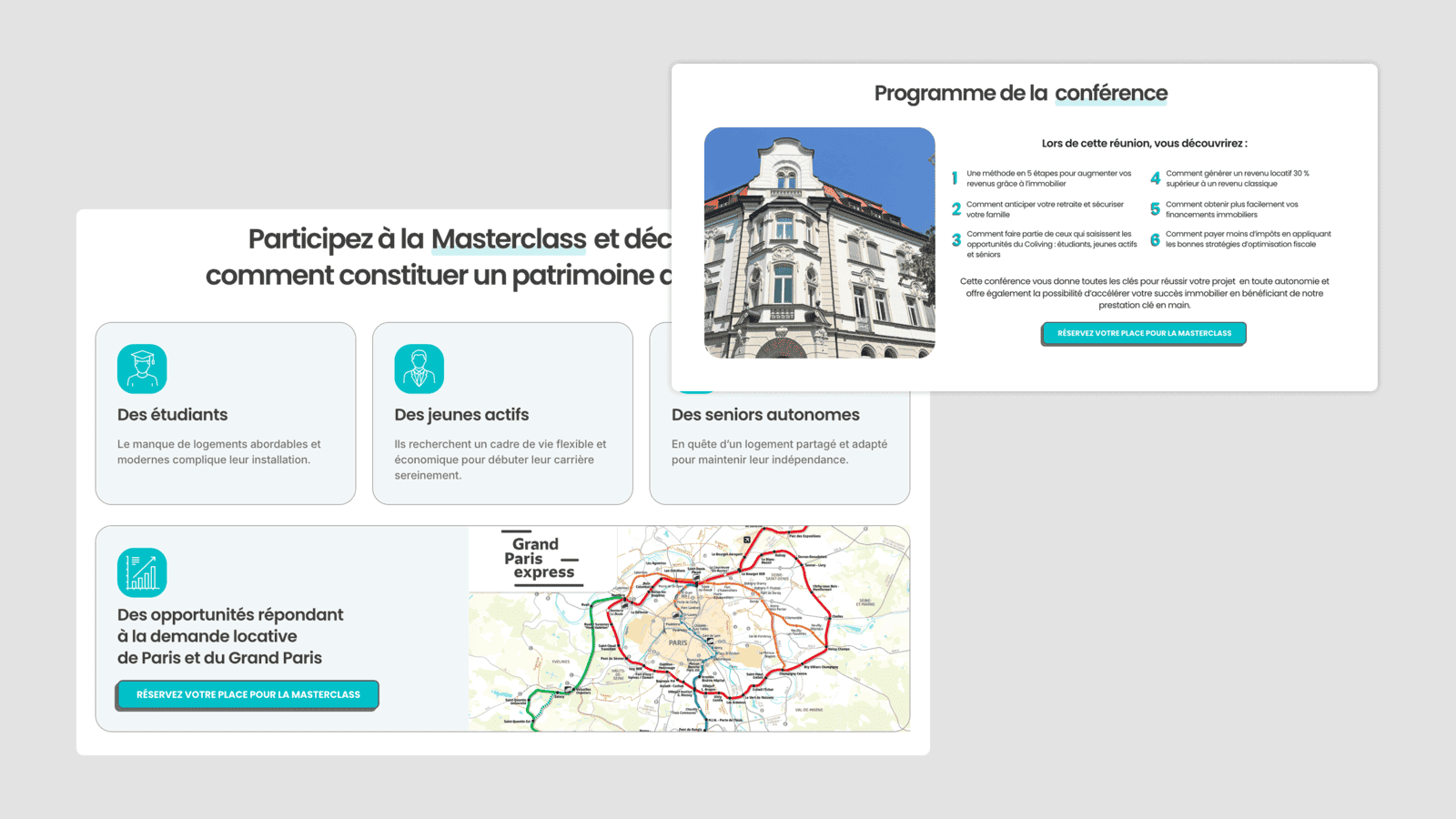Click text 'Ils recherchent un cadre de vie'
The height and width of the screenshot is (819, 1456).
[x=500, y=460]
